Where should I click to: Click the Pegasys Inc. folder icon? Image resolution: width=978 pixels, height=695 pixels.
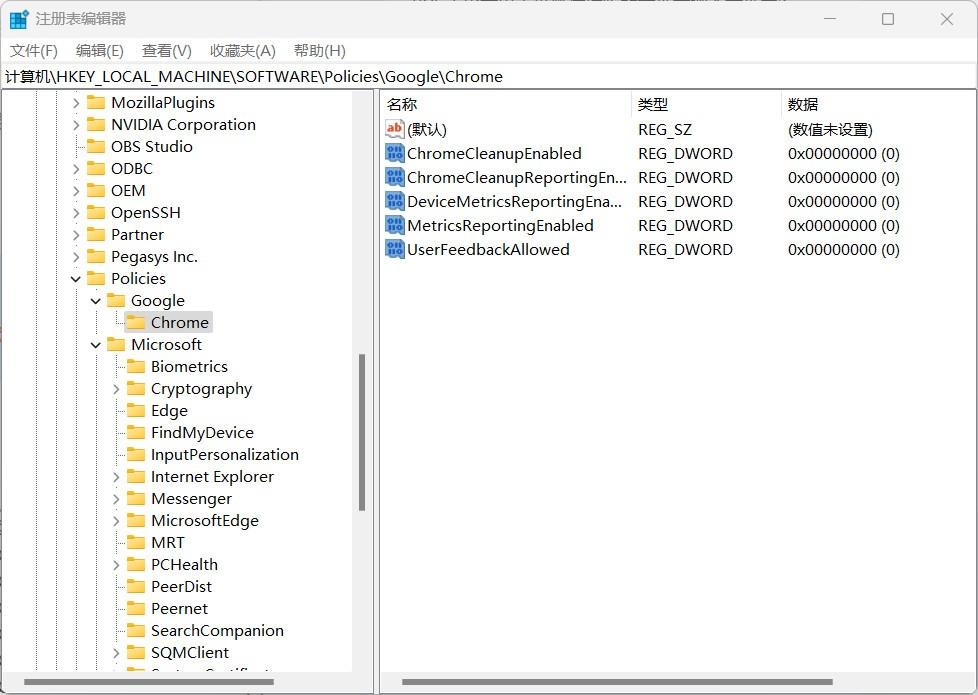coord(96,256)
